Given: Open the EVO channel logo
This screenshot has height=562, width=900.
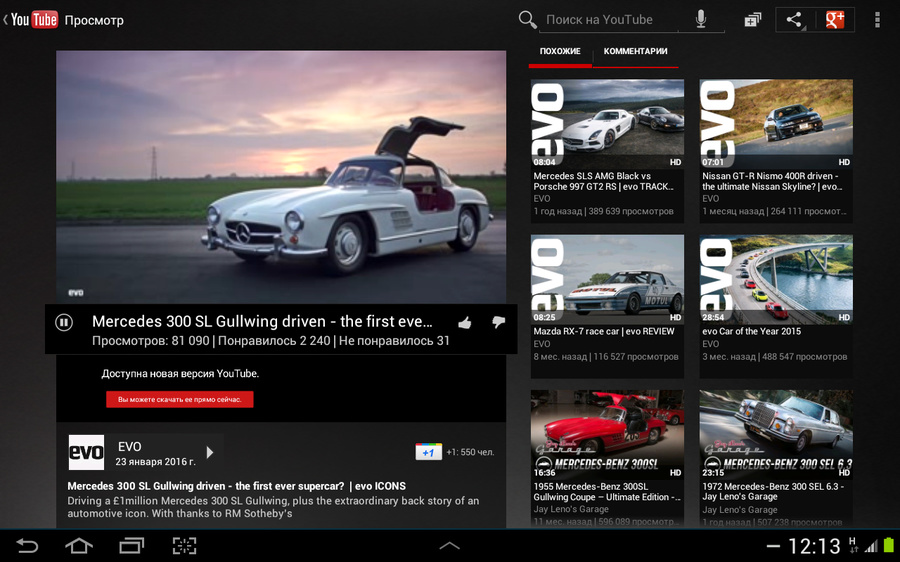Looking at the screenshot, I should [x=86, y=452].
